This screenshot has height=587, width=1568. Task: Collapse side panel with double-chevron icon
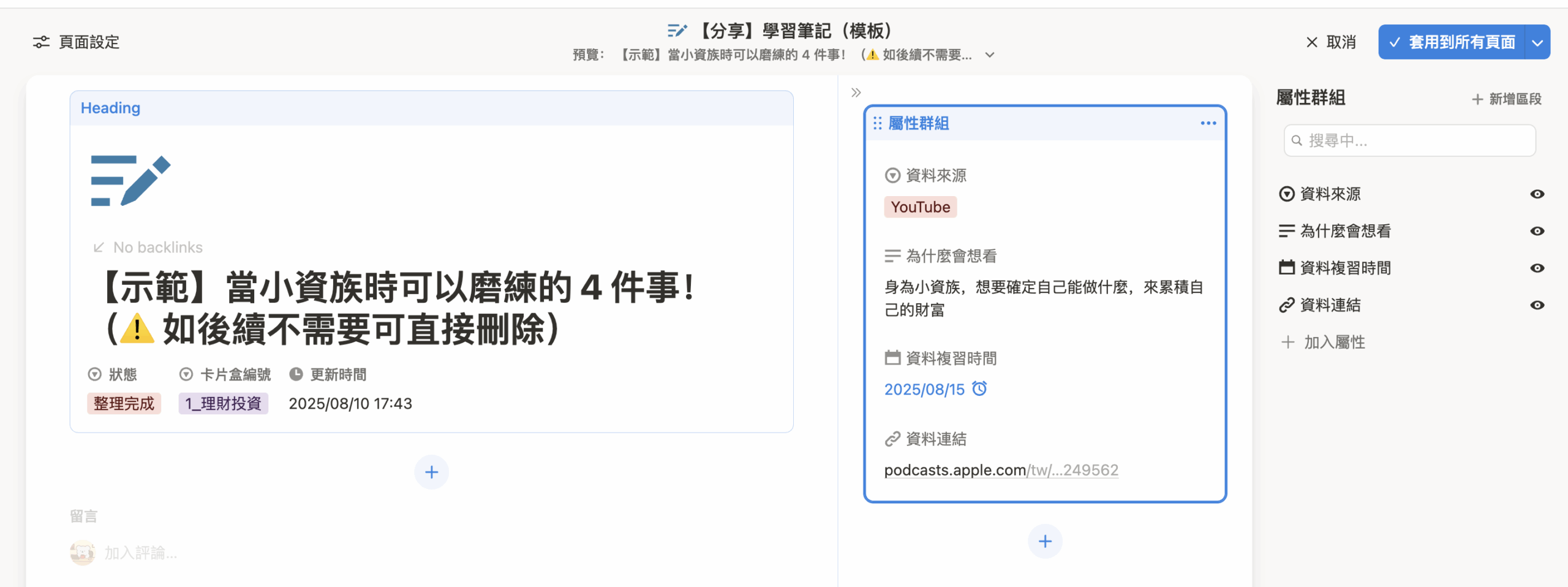pyautogui.click(x=856, y=93)
